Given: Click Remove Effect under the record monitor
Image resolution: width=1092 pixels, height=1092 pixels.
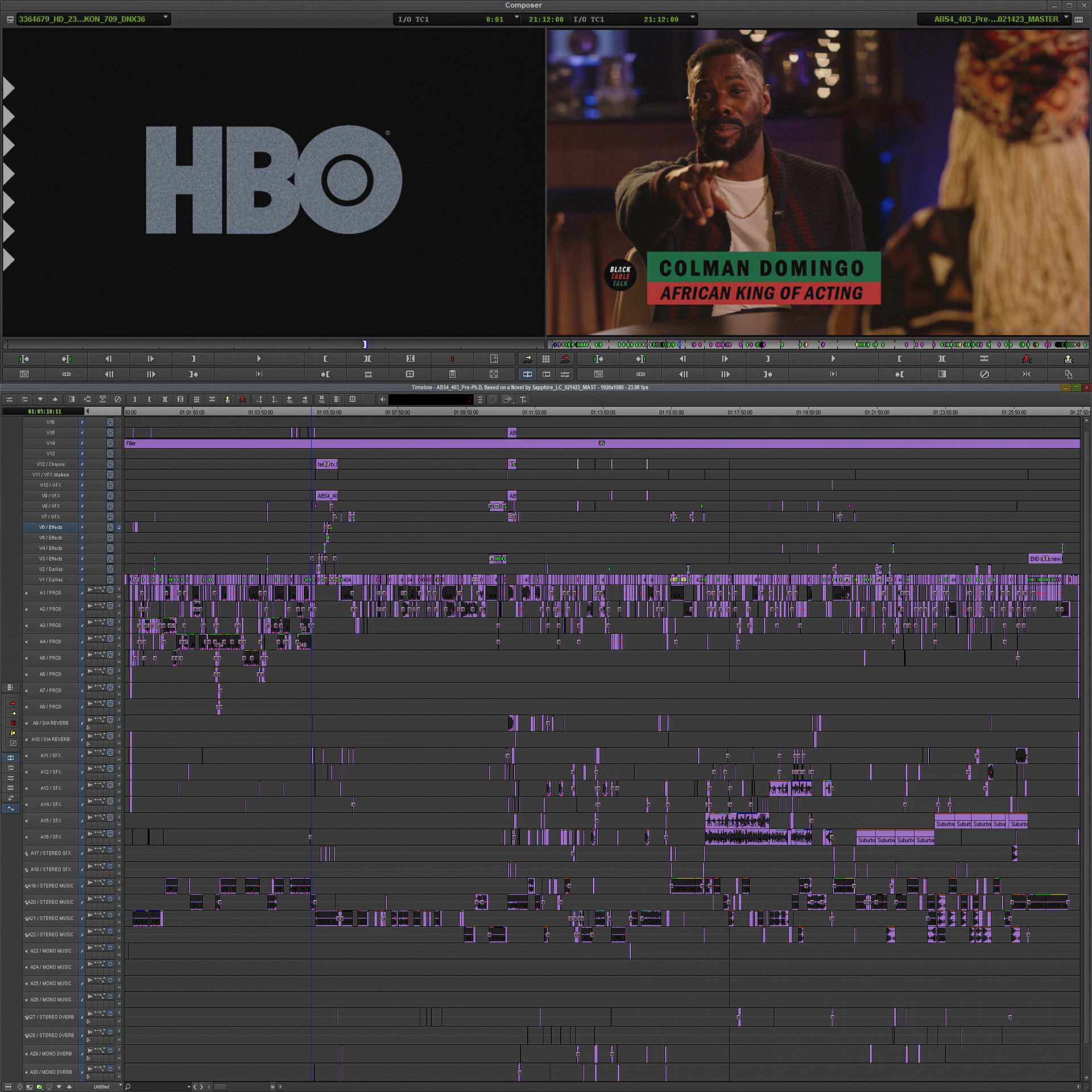Looking at the screenshot, I should [x=984, y=374].
